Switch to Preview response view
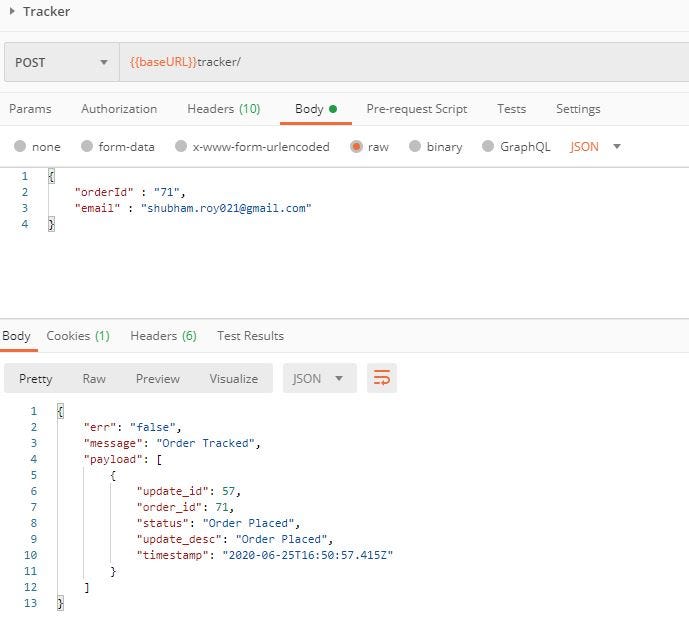The image size is (689, 627). [x=158, y=378]
